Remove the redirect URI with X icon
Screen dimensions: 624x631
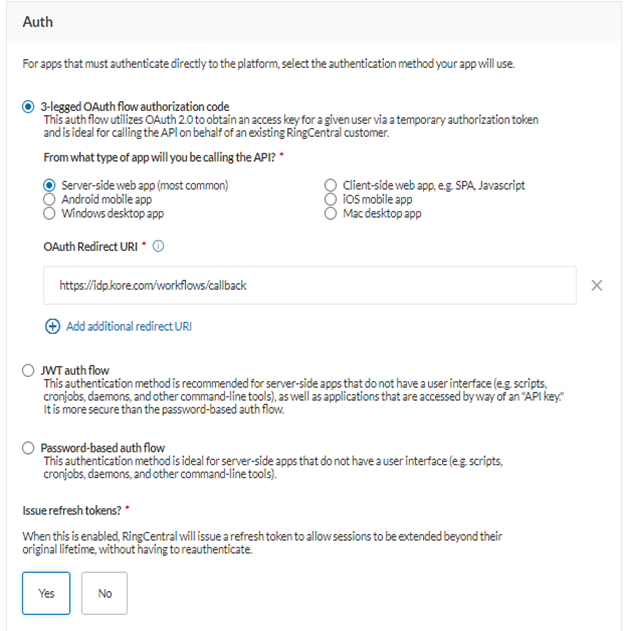click(x=597, y=285)
